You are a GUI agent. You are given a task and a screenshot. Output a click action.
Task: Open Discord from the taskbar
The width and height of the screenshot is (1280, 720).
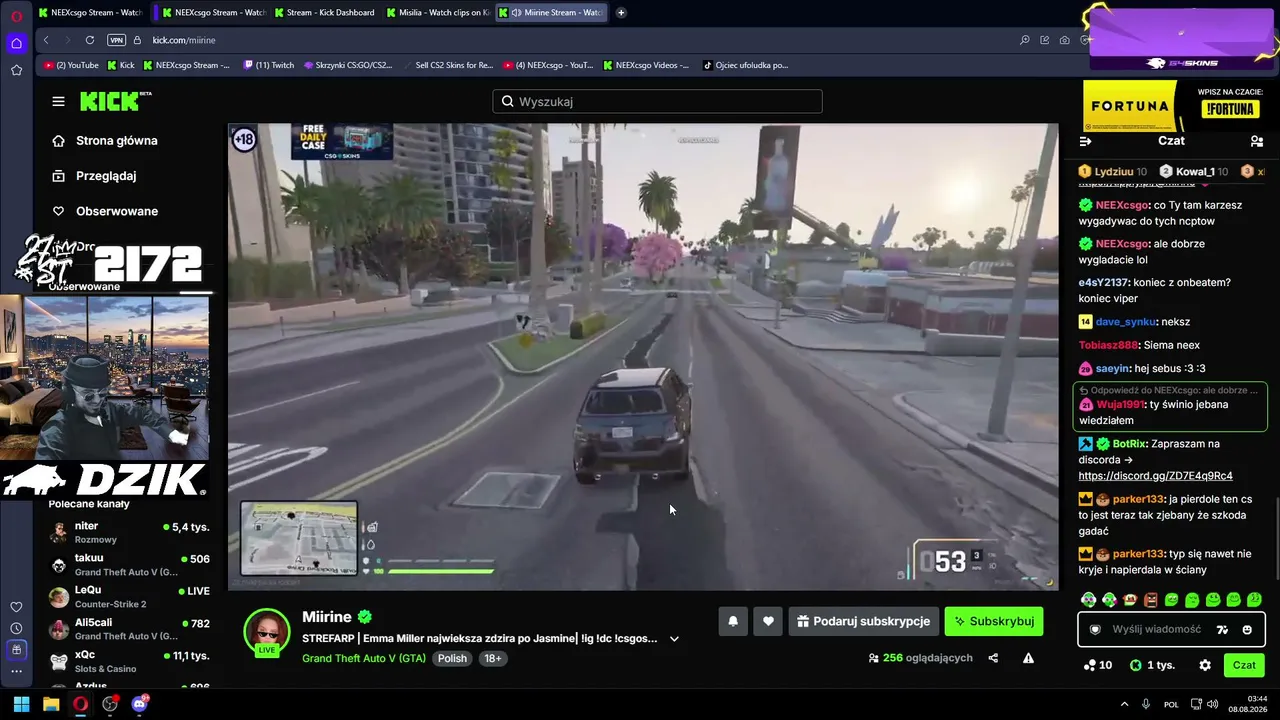[140, 704]
